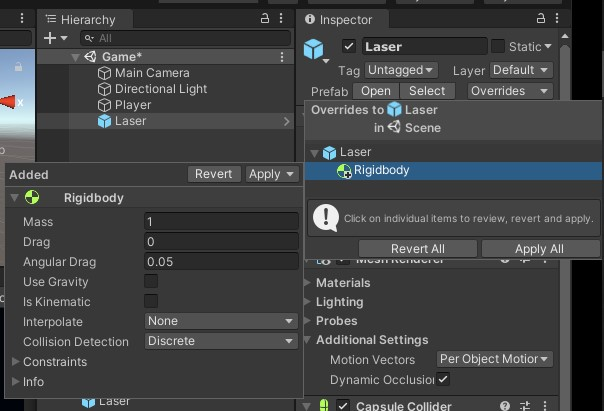Open the Layer Default dropdown

tap(522, 70)
